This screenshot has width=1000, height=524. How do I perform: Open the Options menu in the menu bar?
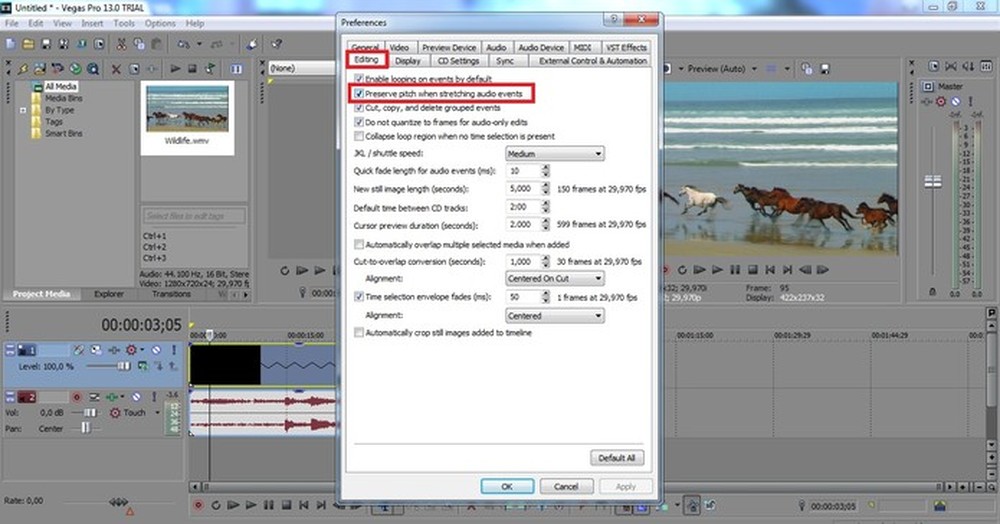coord(160,23)
